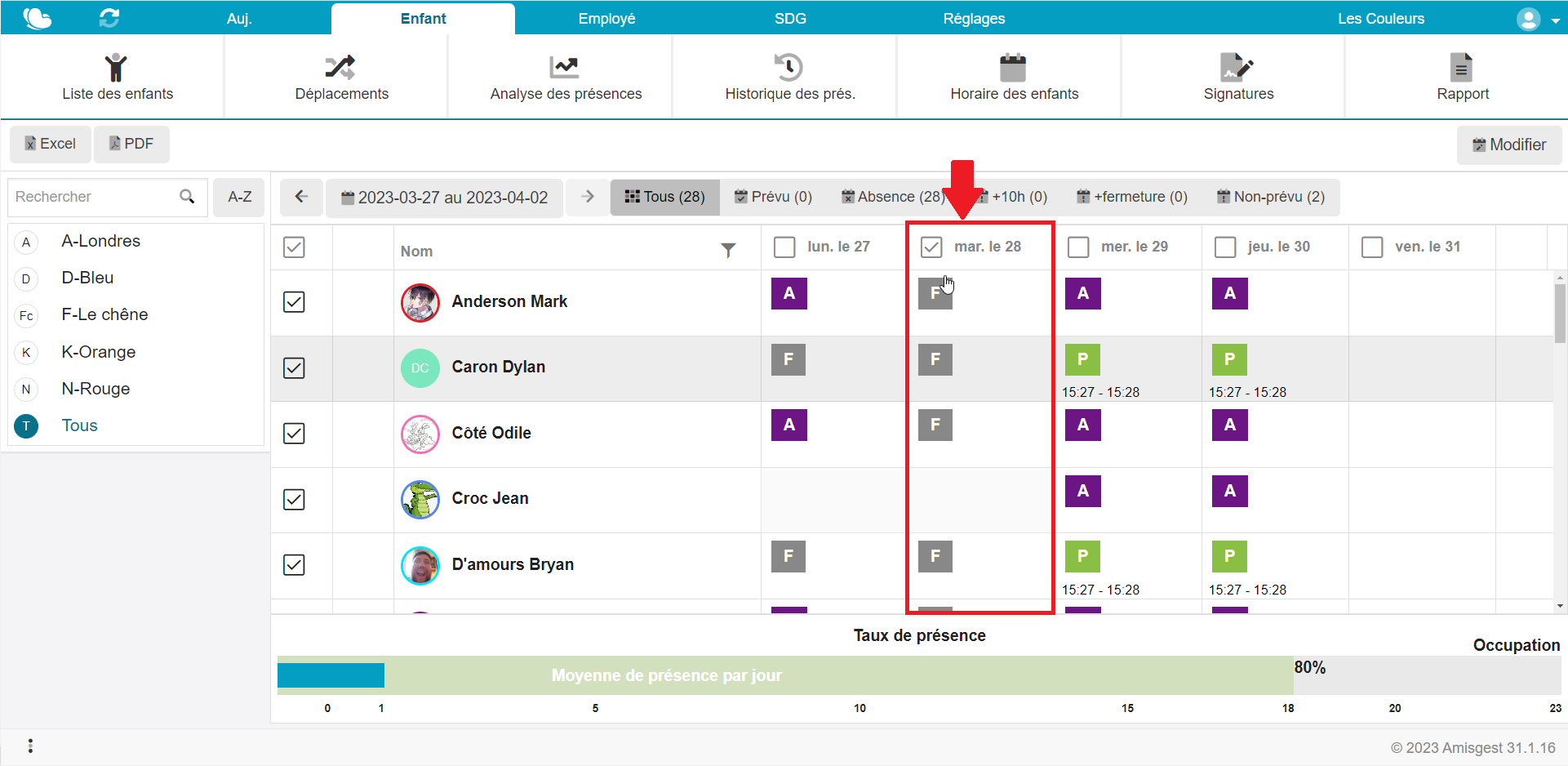Image resolution: width=1568 pixels, height=766 pixels.
Task: Toggle Anderson Mark's row checkbox
Action: (294, 302)
